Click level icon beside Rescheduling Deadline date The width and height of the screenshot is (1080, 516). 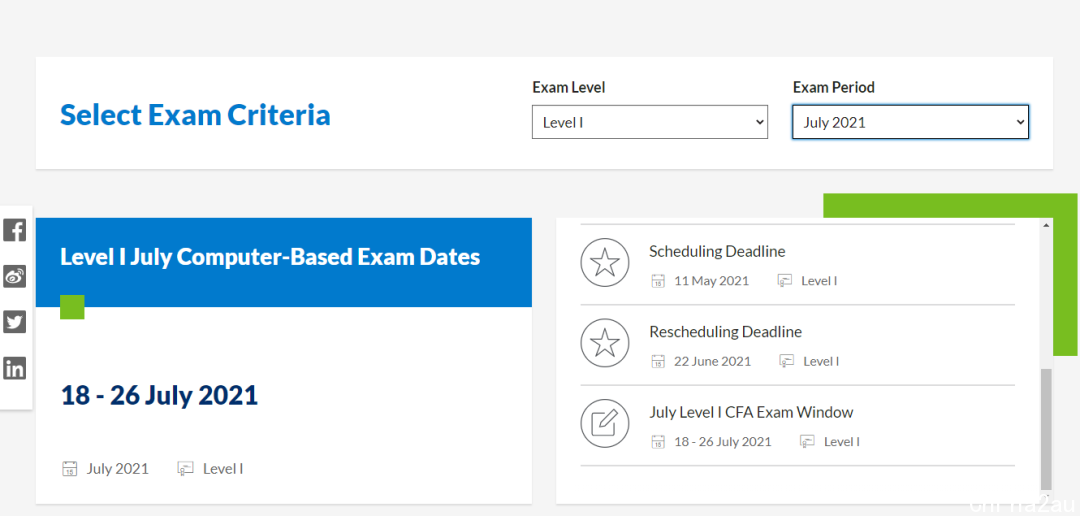pyautogui.click(x=787, y=361)
